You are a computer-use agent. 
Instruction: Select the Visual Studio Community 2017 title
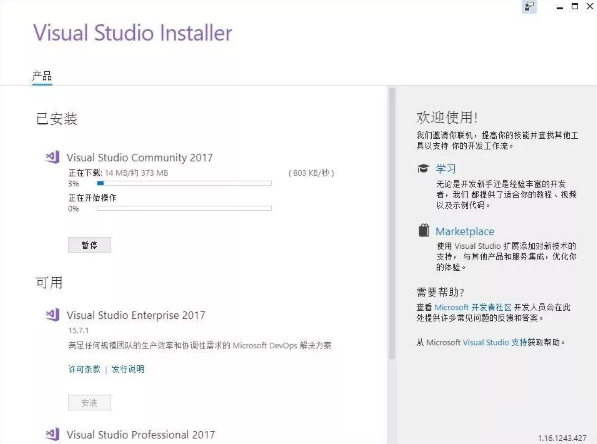(x=140, y=157)
